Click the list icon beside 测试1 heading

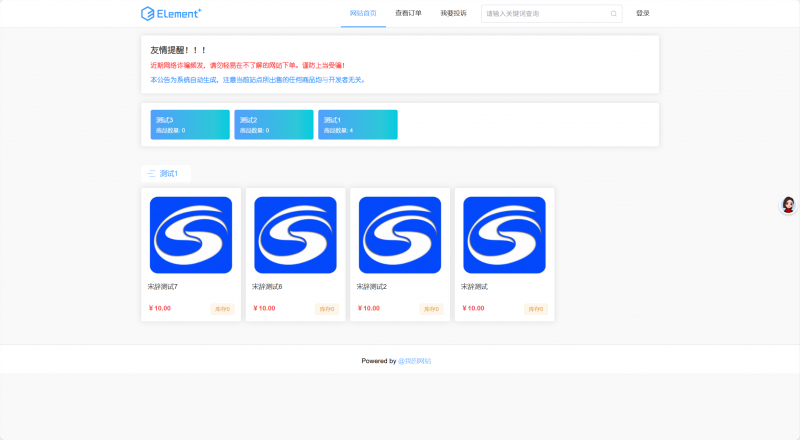click(x=152, y=174)
